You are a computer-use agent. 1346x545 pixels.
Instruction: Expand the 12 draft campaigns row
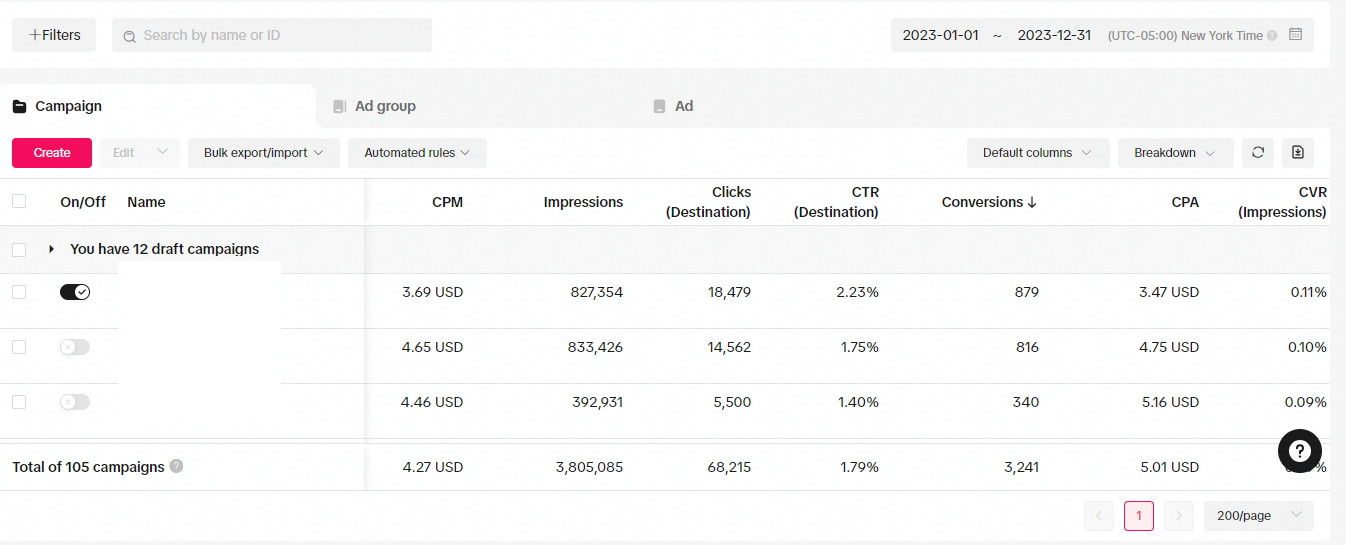[52, 249]
